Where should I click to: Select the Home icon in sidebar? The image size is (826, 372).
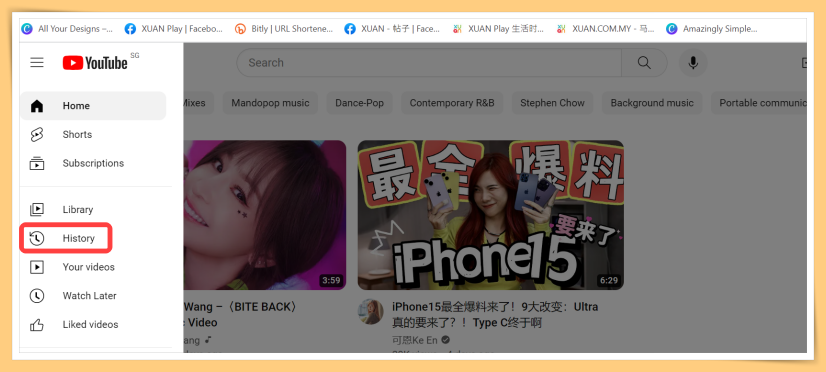[x=37, y=106]
